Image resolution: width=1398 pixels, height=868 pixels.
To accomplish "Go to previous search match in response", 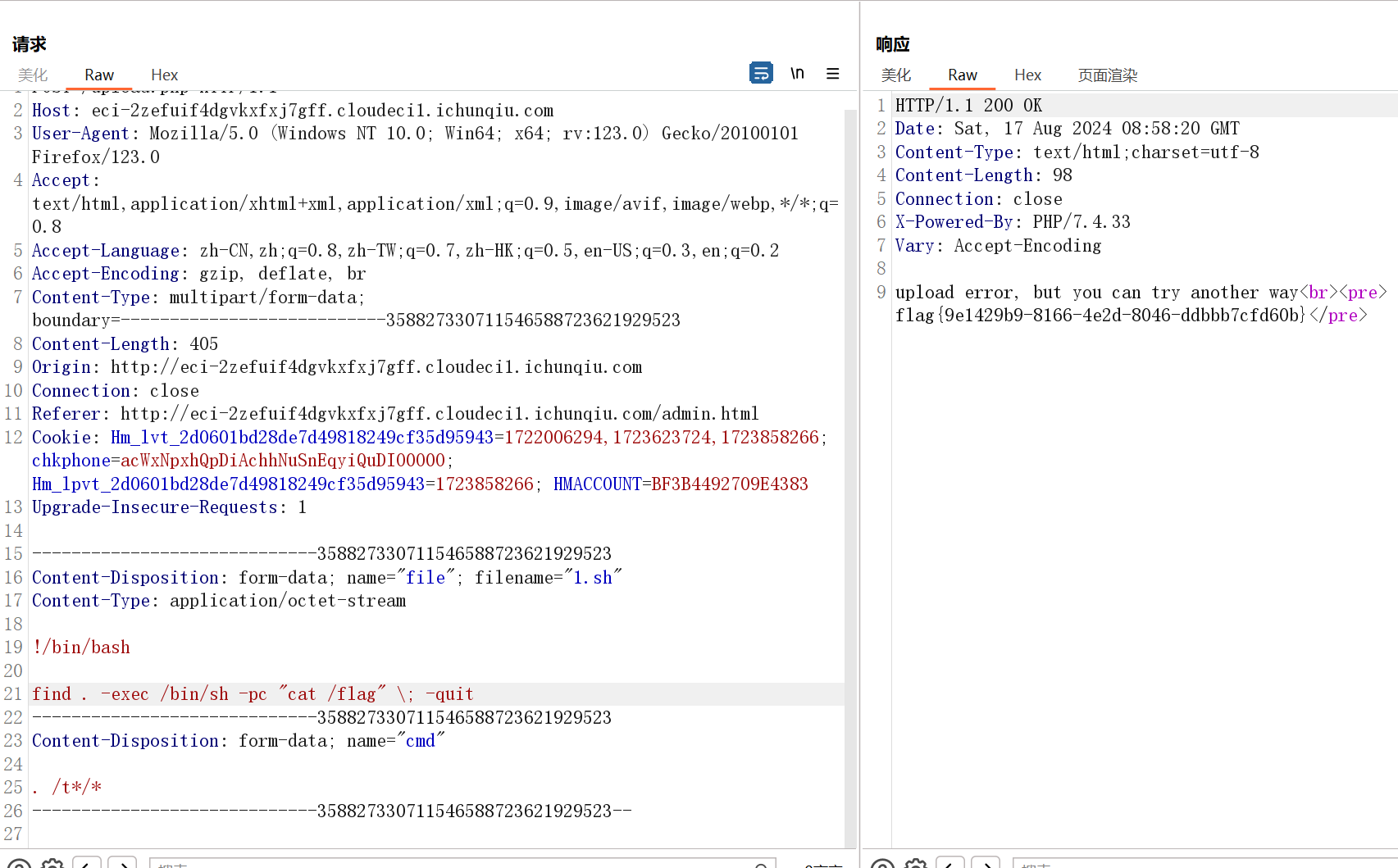I will 949,862.
